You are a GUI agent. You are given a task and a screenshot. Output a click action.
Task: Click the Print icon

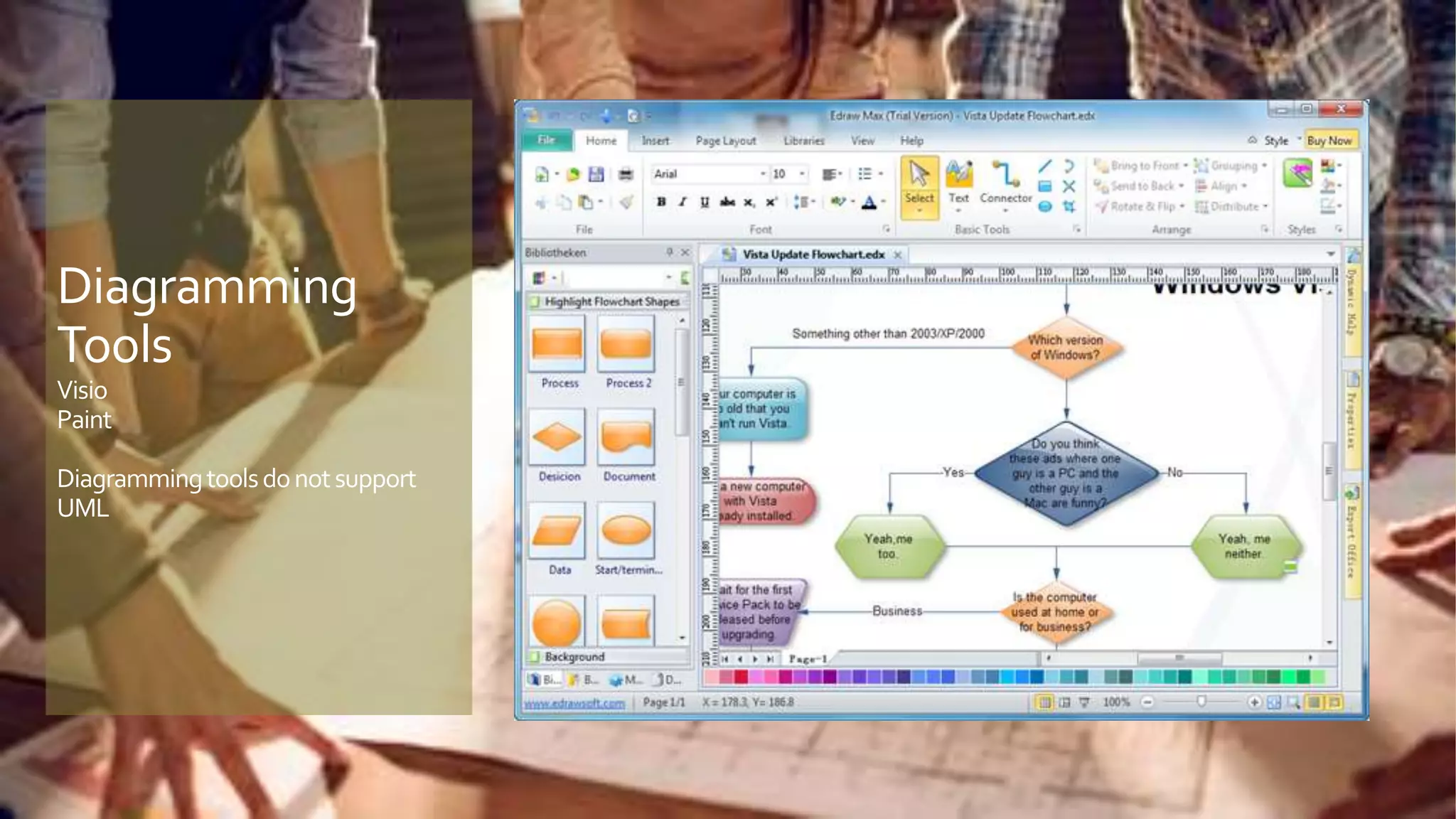click(625, 174)
